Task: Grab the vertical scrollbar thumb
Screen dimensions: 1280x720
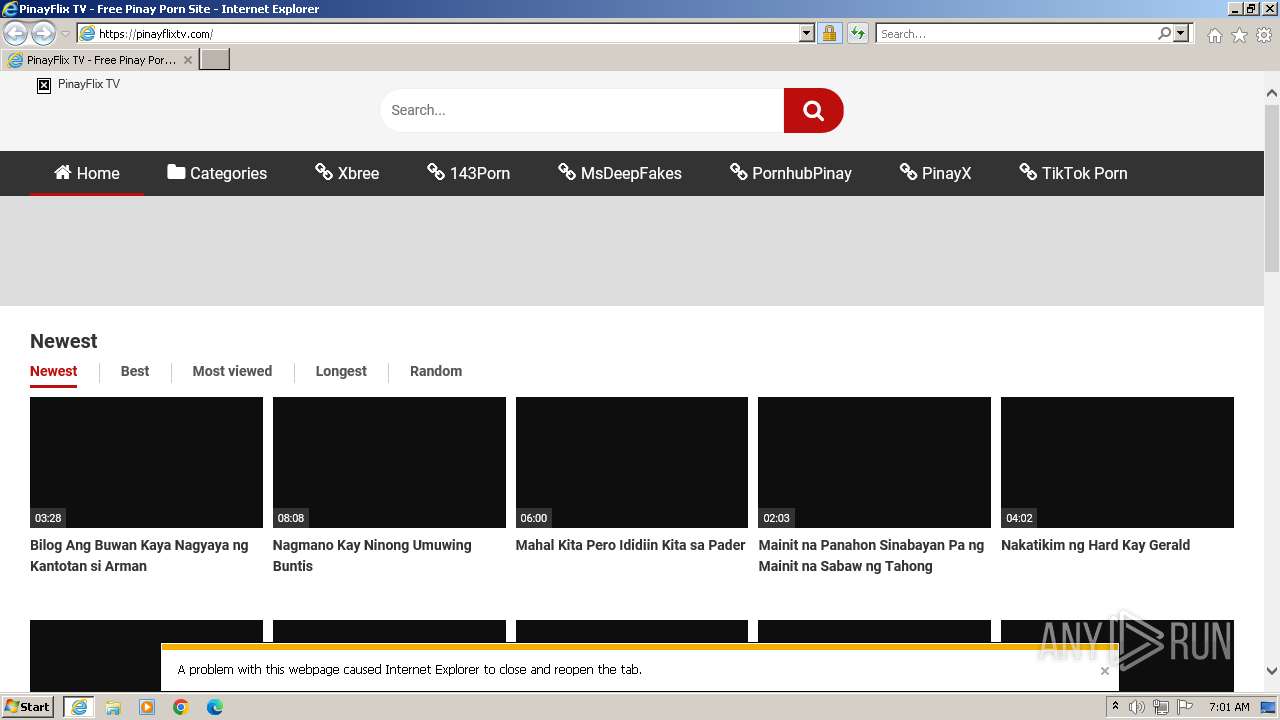Action: (1272, 187)
